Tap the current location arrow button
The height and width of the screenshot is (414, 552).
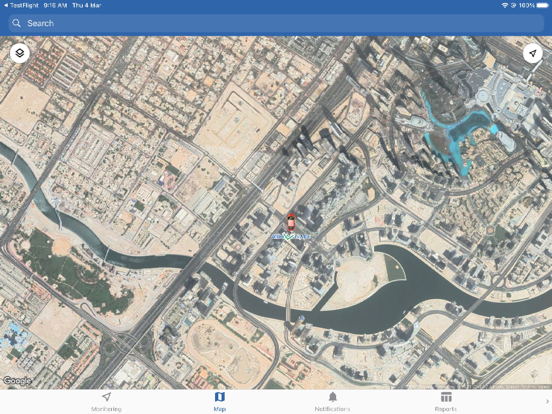pyautogui.click(x=533, y=54)
